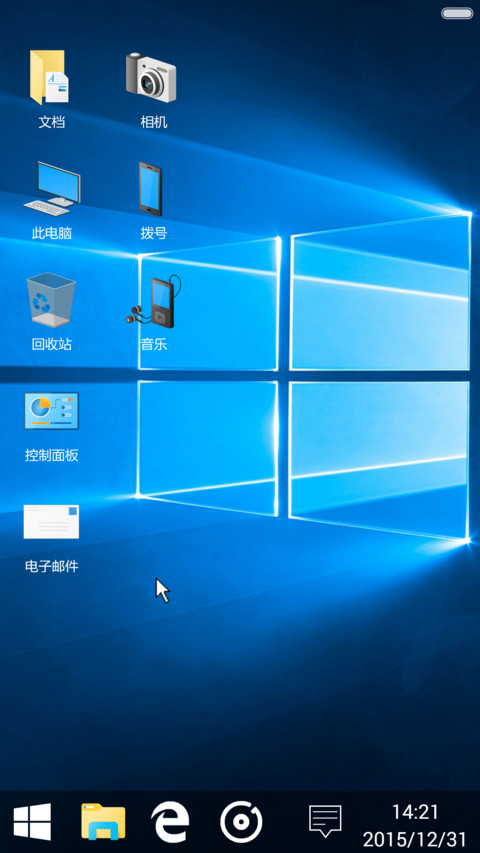This screenshot has height=853, width=480.
Task: Open 控制面板 control panel icon
Action: point(51,411)
